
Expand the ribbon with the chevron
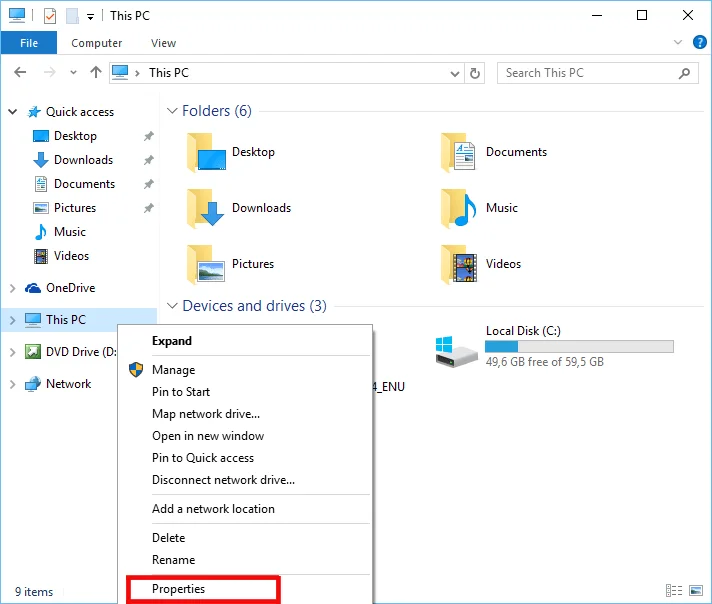click(x=677, y=42)
